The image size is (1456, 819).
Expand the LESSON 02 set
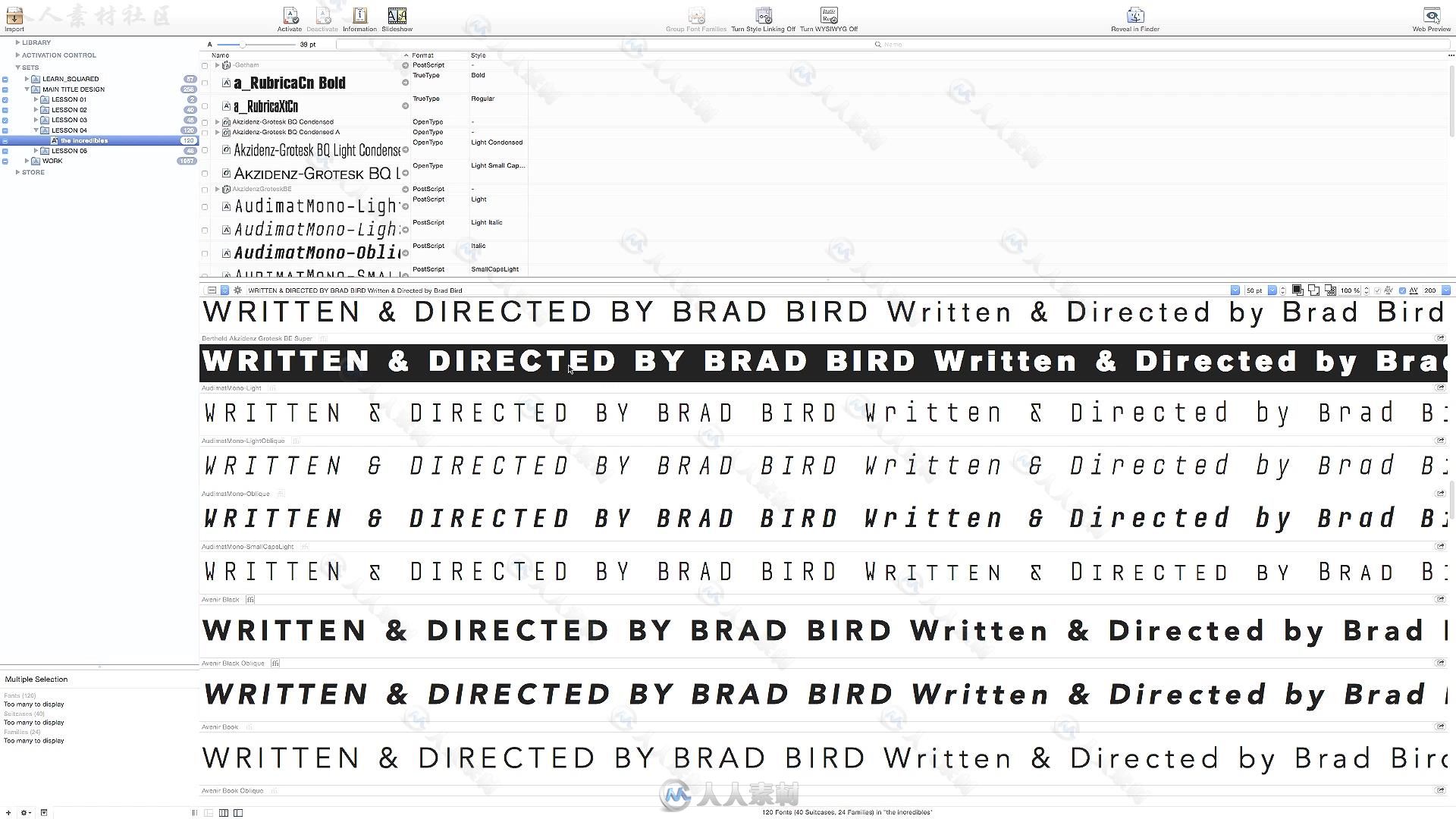(x=36, y=110)
